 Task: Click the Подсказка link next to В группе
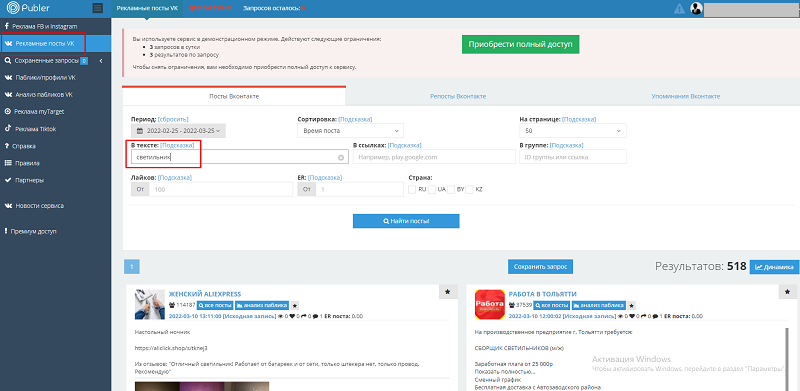[566, 145]
